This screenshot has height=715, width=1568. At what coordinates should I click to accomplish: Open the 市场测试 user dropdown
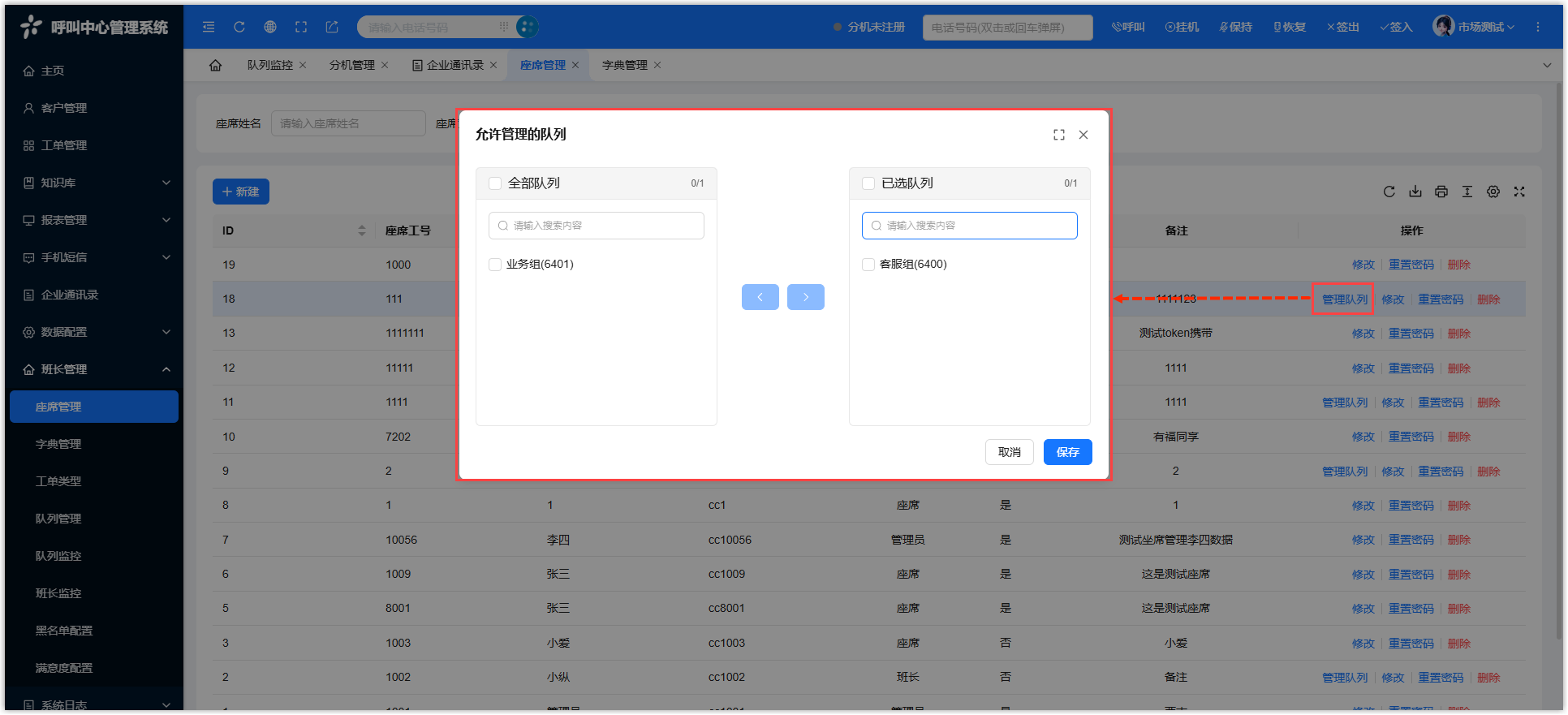[1474, 27]
